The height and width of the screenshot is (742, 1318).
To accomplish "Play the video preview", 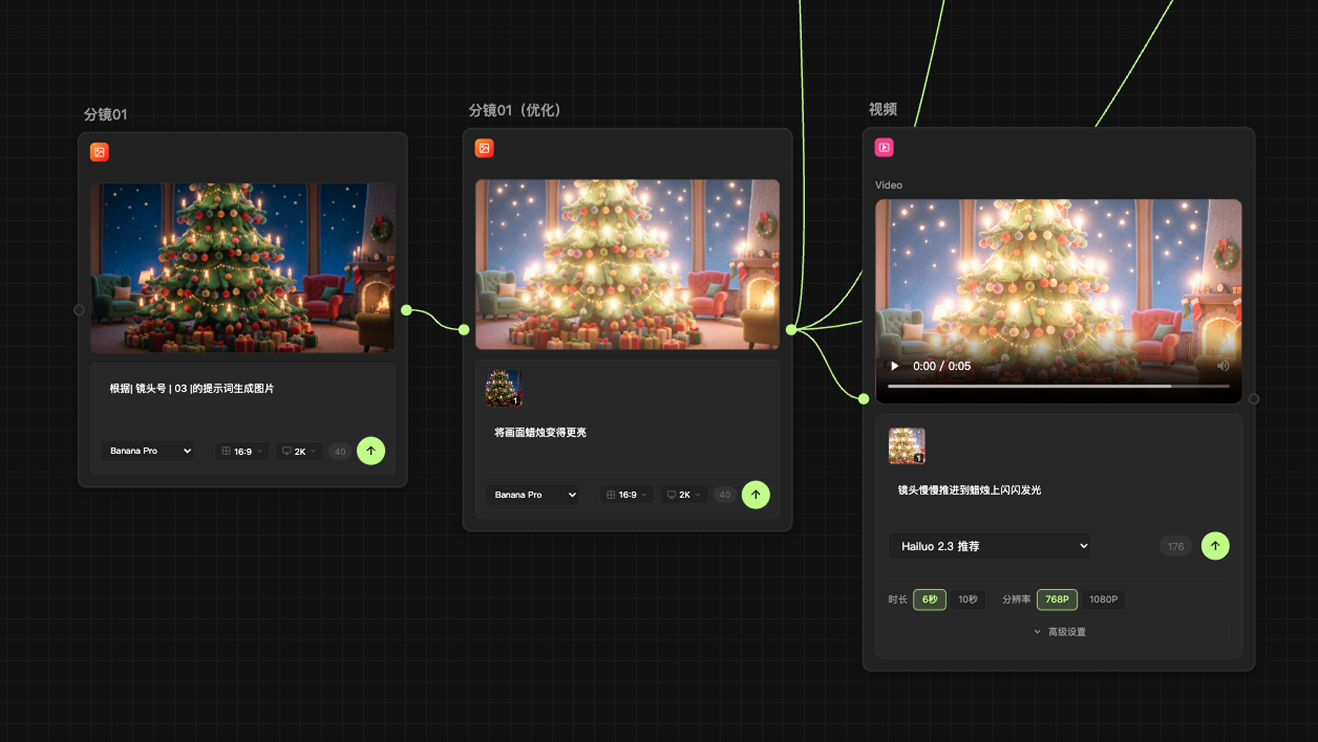I will (x=895, y=366).
